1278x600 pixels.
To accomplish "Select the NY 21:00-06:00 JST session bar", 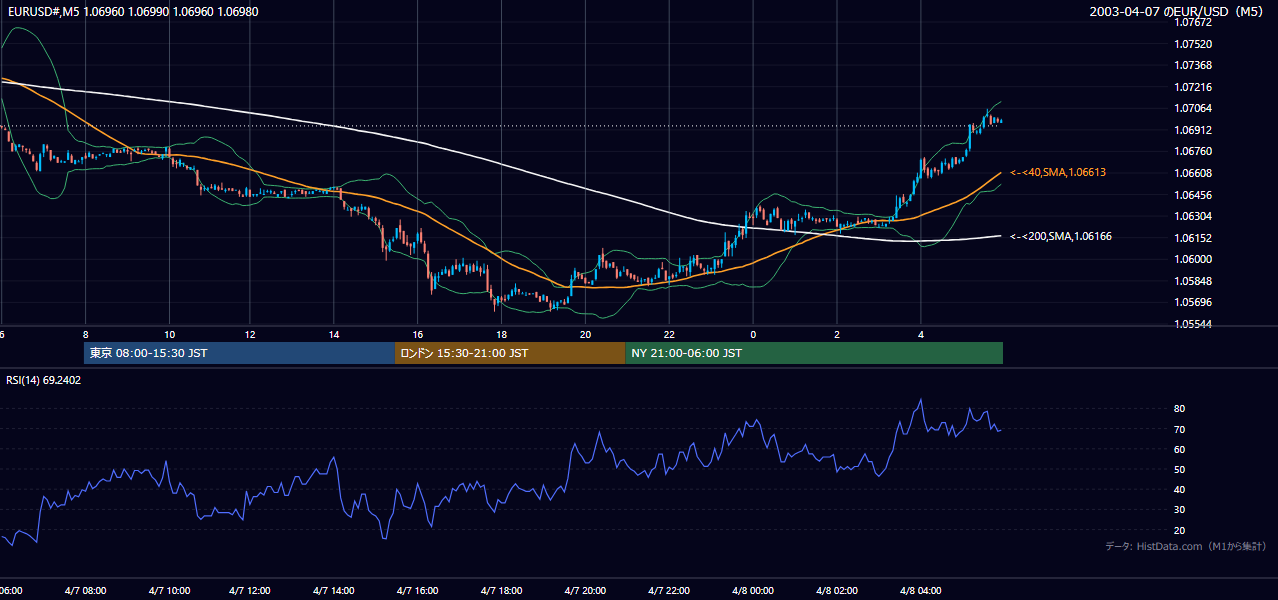I will (814, 353).
